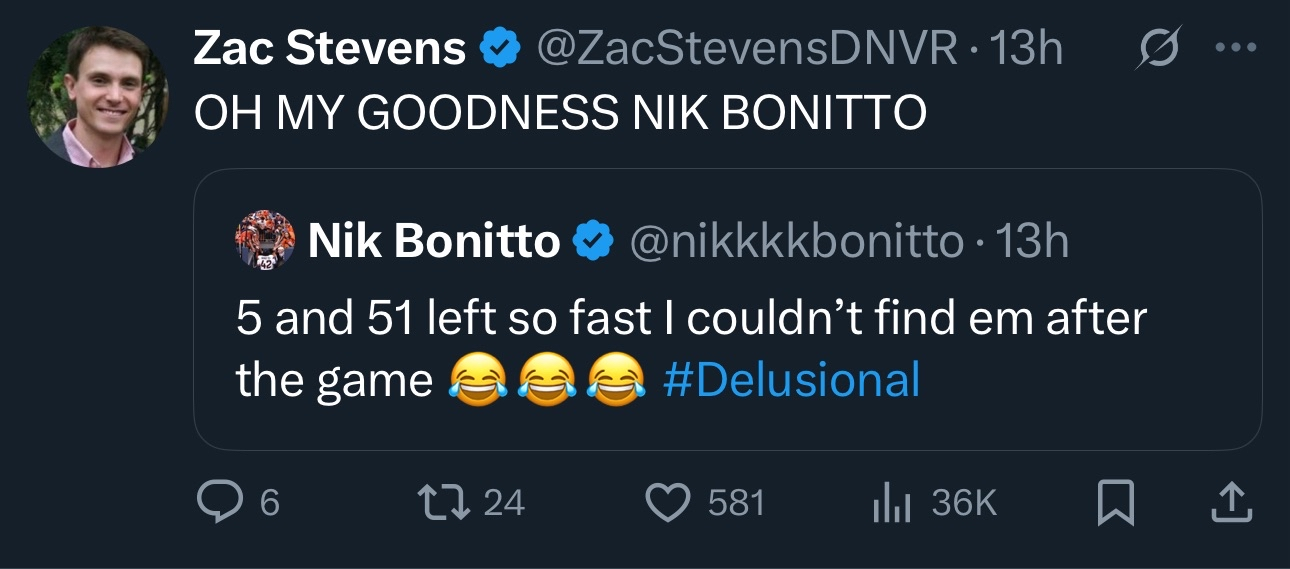Like the tweet with heart icon
The image size is (1290, 569).
pos(670,502)
